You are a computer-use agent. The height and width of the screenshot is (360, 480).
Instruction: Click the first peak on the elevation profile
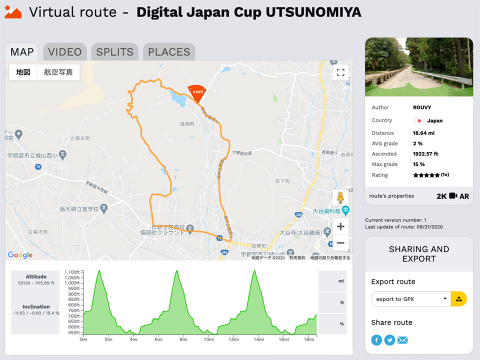99,271
